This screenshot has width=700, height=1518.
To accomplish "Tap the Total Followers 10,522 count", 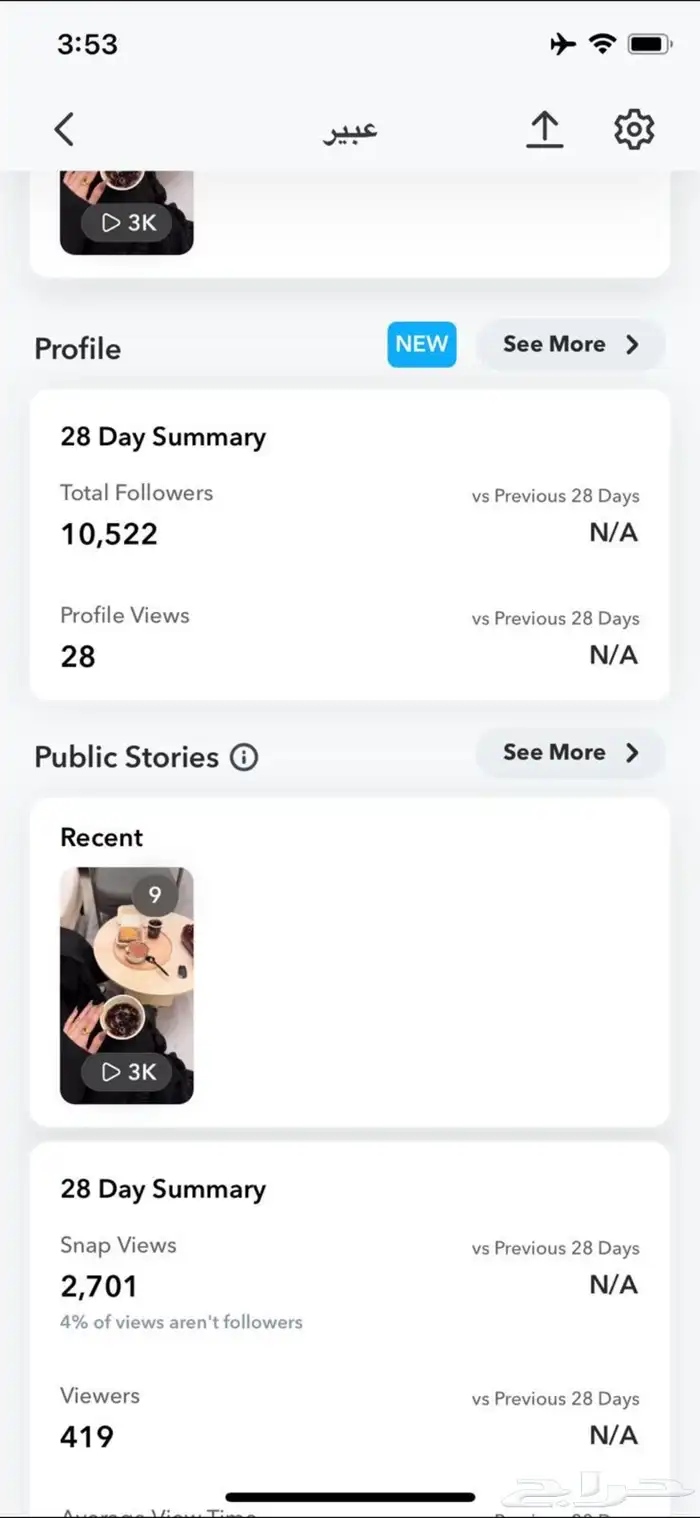I will (x=109, y=534).
